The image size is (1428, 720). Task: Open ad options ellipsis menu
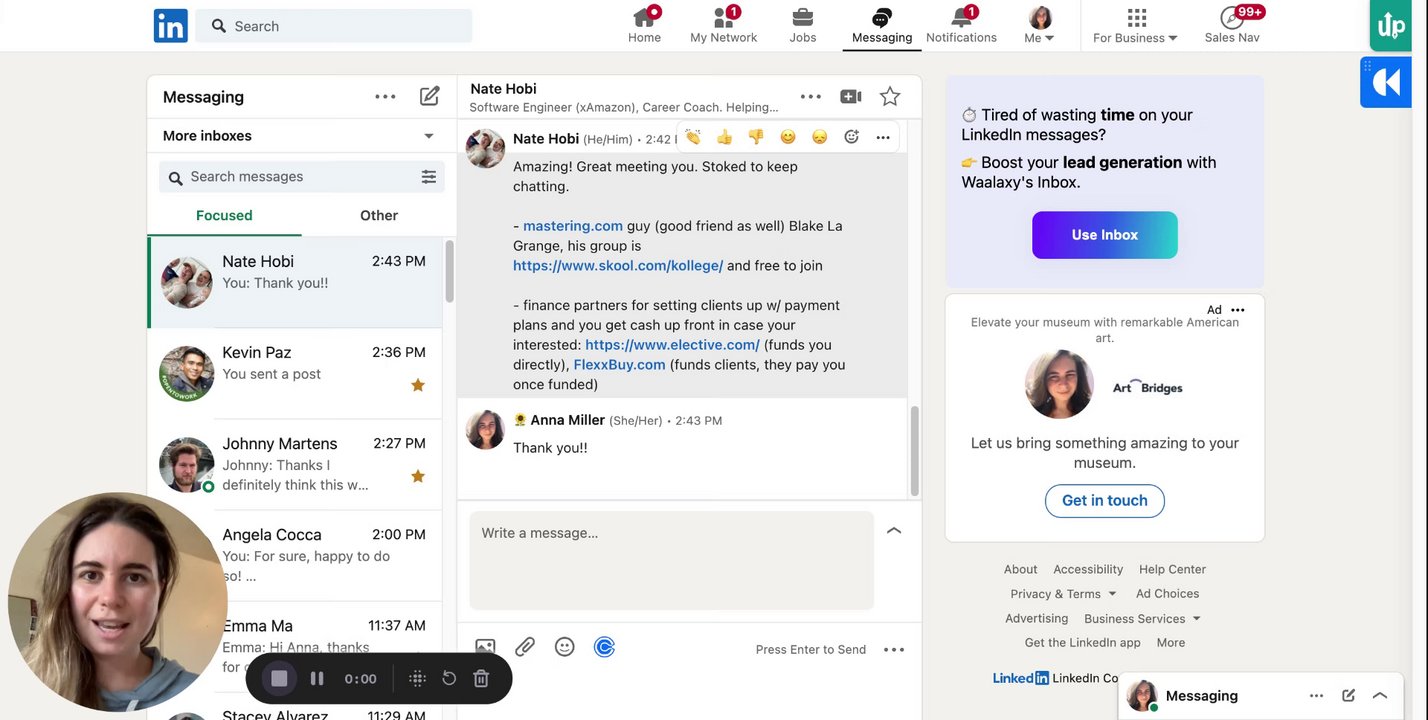(x=1238, y=310)
